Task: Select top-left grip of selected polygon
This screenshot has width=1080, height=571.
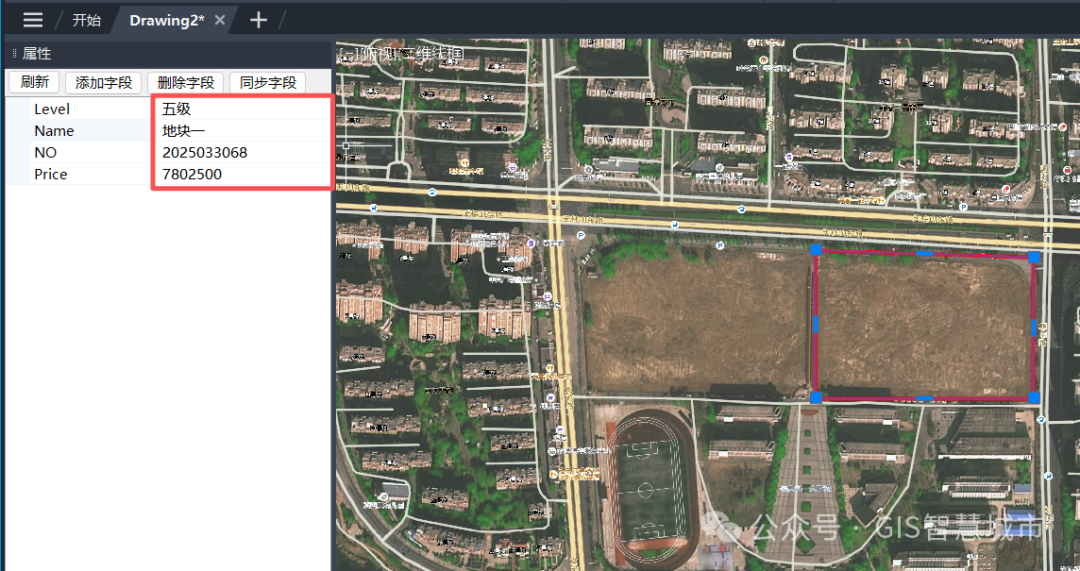Action: [816, 249]
